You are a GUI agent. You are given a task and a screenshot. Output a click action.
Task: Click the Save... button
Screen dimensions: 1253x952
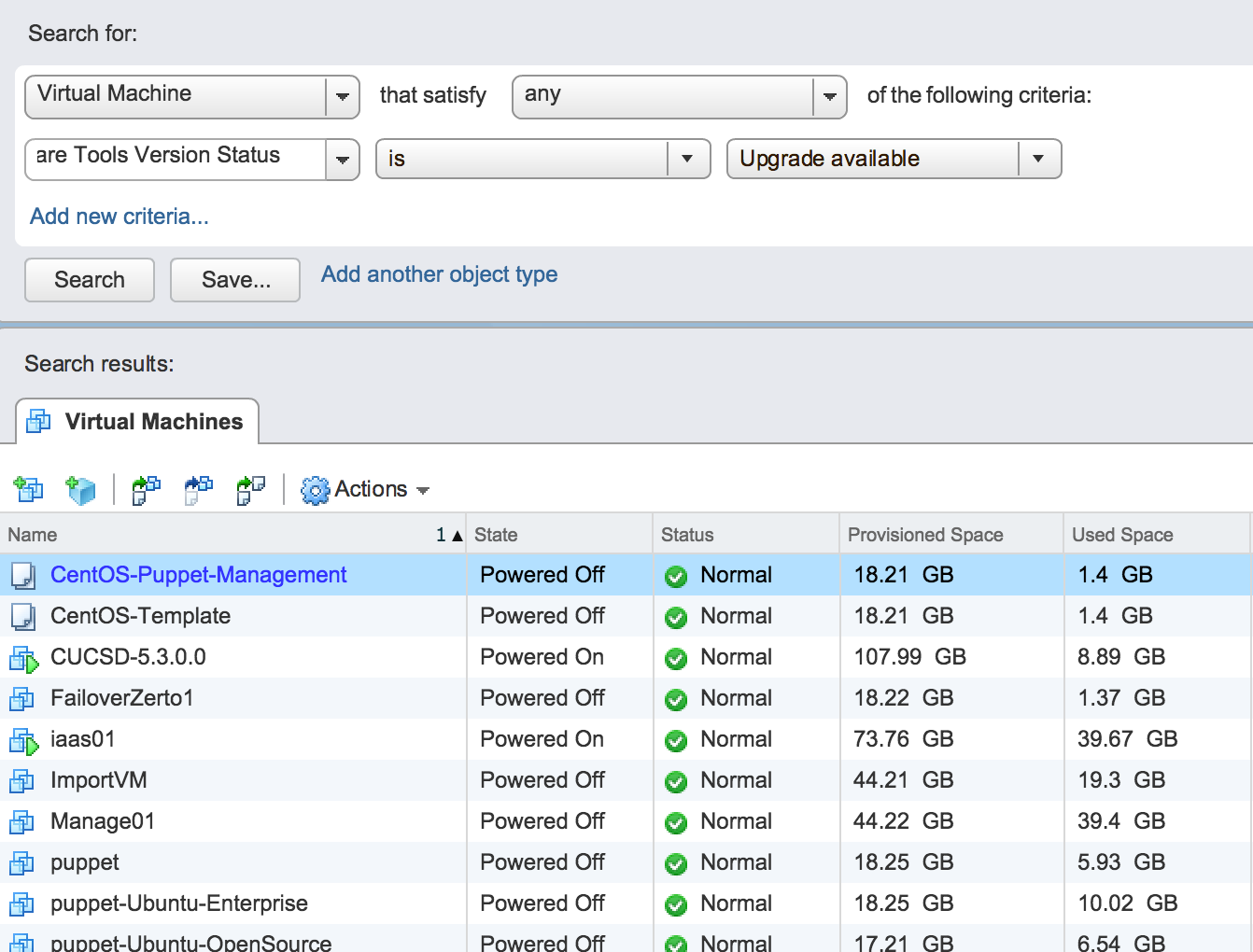click(235, 280)
